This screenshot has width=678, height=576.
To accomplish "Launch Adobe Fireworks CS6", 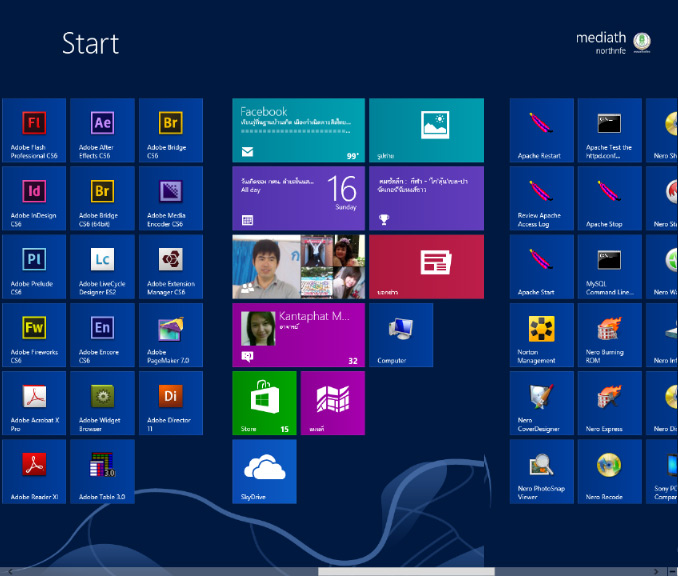I will click(x=34, y=335).
